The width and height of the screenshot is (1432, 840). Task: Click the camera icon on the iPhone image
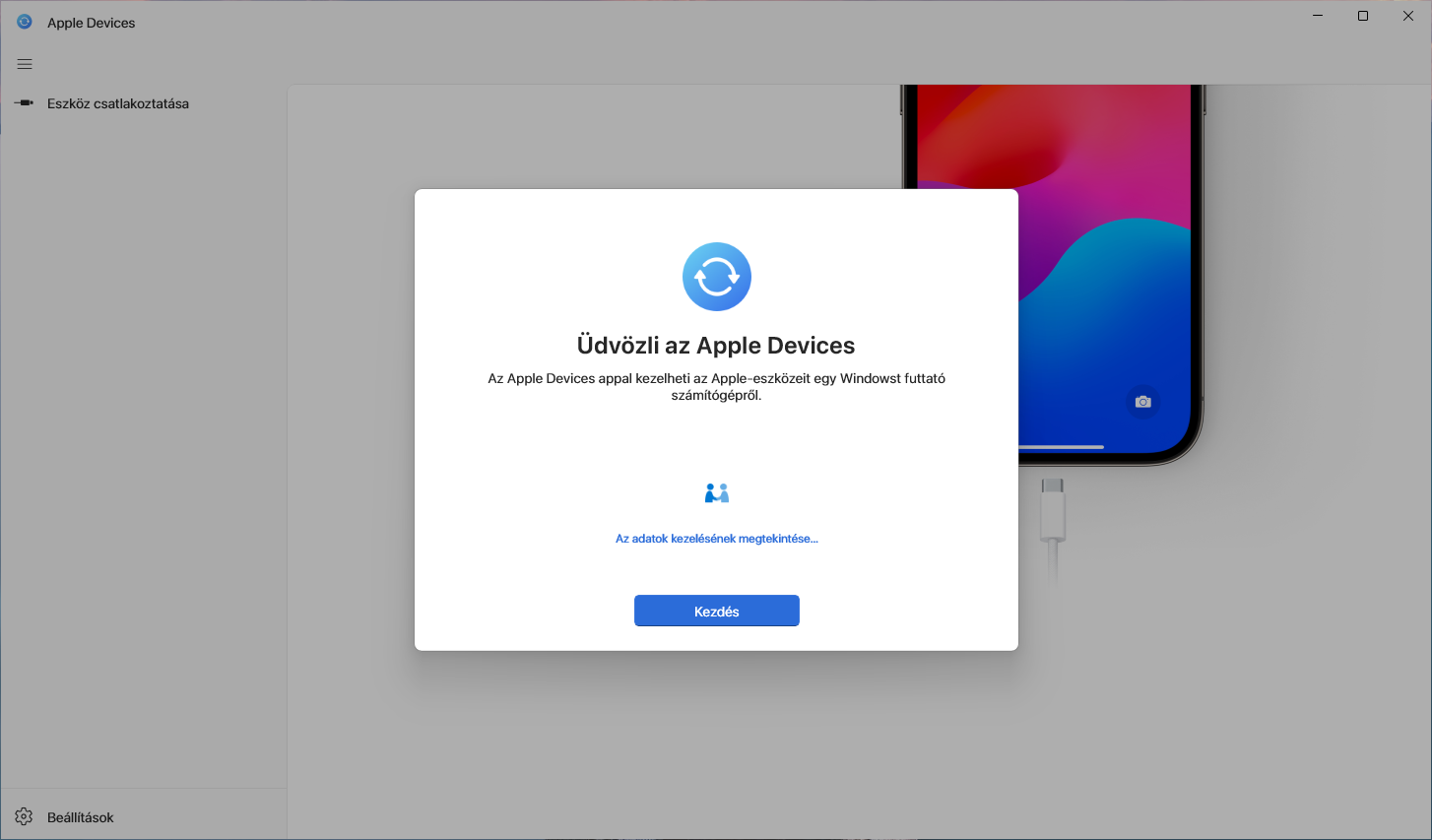point(1142,402)
